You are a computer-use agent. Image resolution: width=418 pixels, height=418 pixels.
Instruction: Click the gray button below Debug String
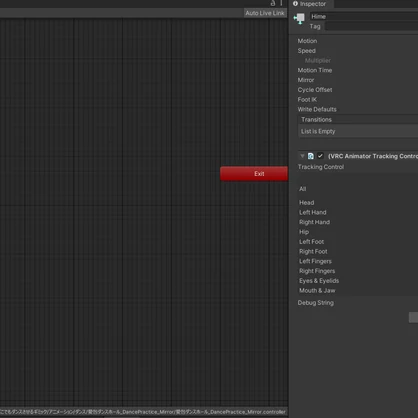pos(413,317)
